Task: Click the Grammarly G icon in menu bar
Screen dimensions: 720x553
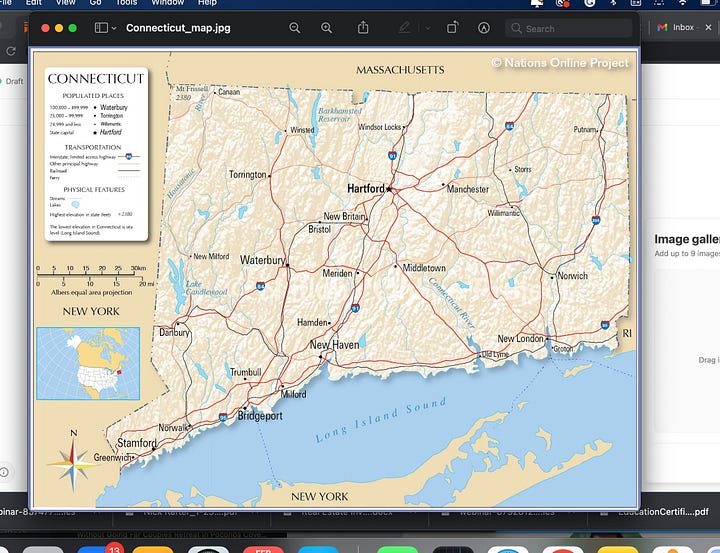Action: [x=589, y=3]
